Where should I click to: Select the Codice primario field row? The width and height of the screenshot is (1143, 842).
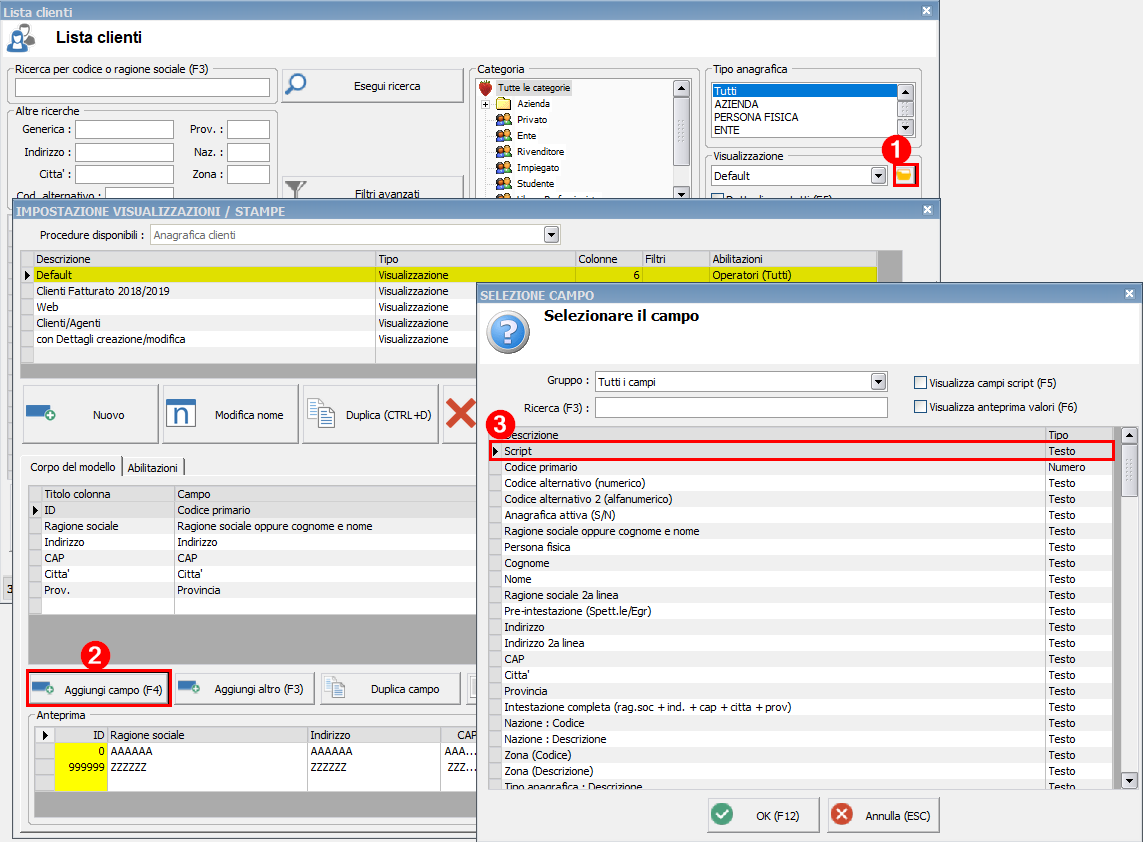(x=802, y=467)
